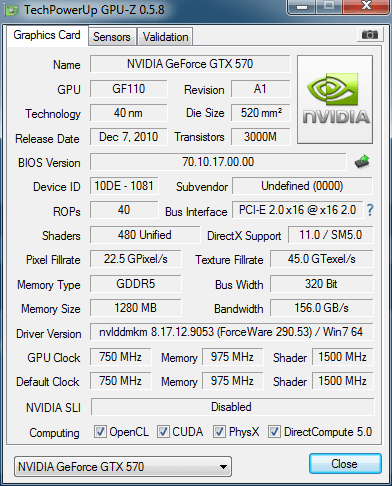Toggle the DirectCompute 5.0 checkbox
392x486 pixels.
pyautogui.click(x=274, y=432)
